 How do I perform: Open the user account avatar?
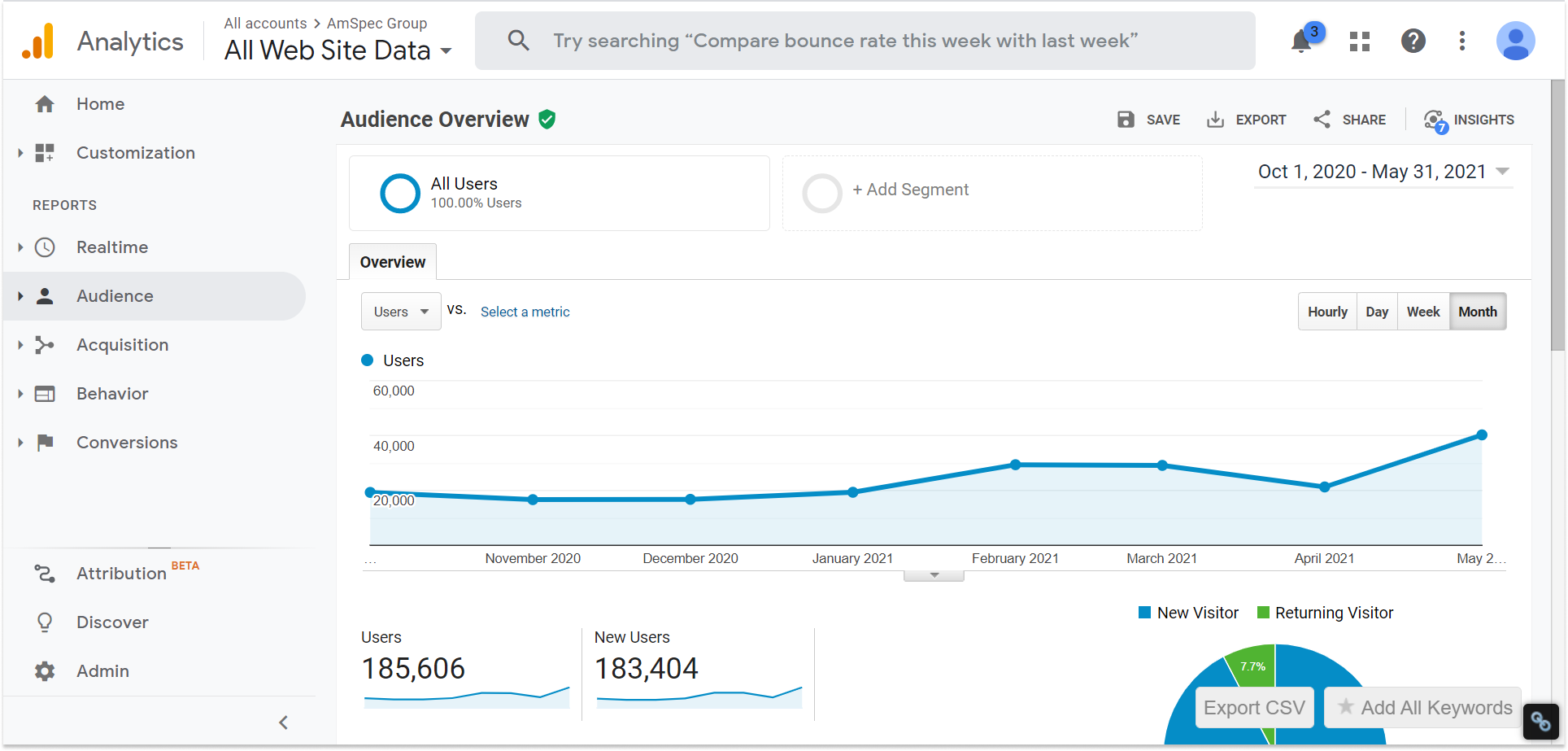tap(1516, 41)
